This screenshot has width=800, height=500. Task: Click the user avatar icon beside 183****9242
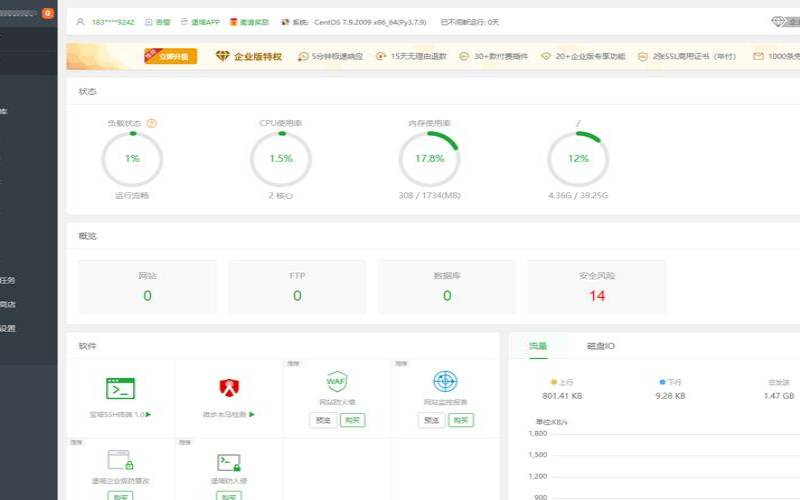(80, 22)
